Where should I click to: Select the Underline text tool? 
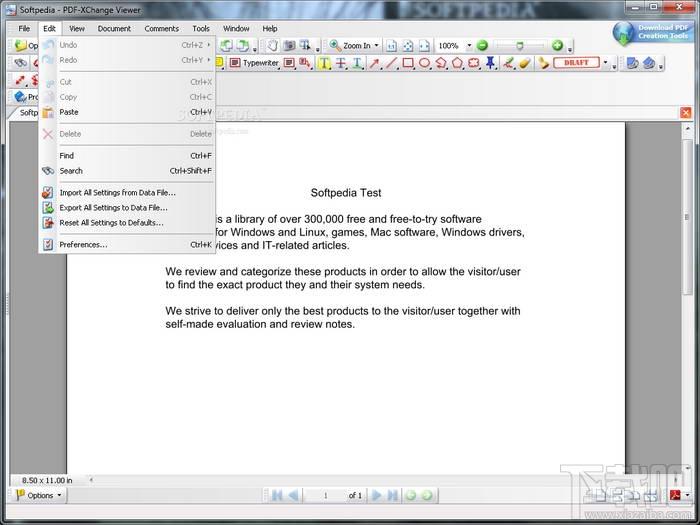click(357, 63)
